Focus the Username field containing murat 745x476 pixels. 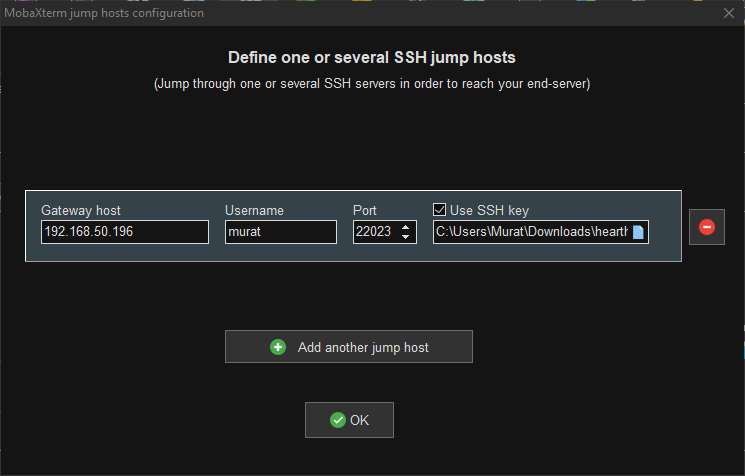click(281, 232)
